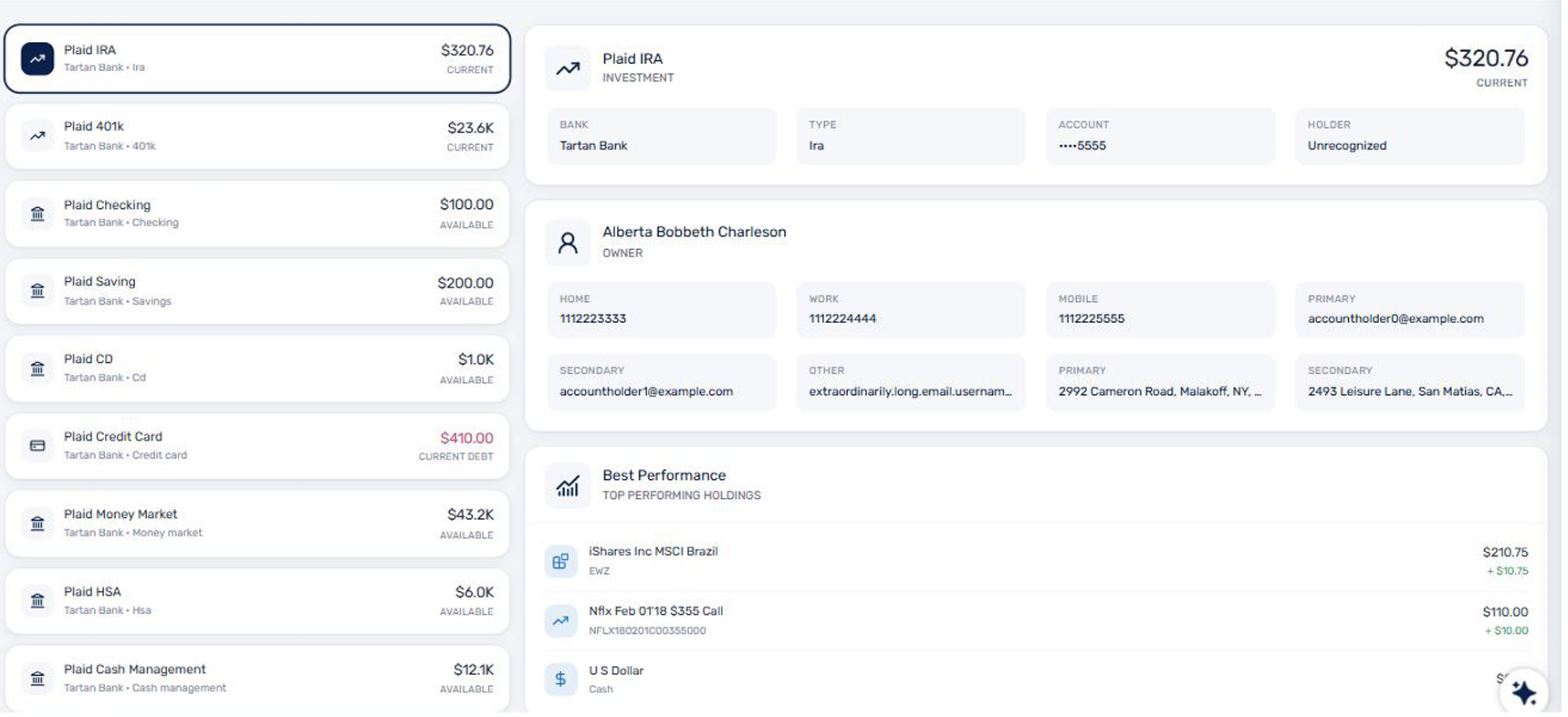Image resolution: width=1568 pixels, height=717 pixels.
Task: Click the Plaid Checking bank icon
Action: 37,213
